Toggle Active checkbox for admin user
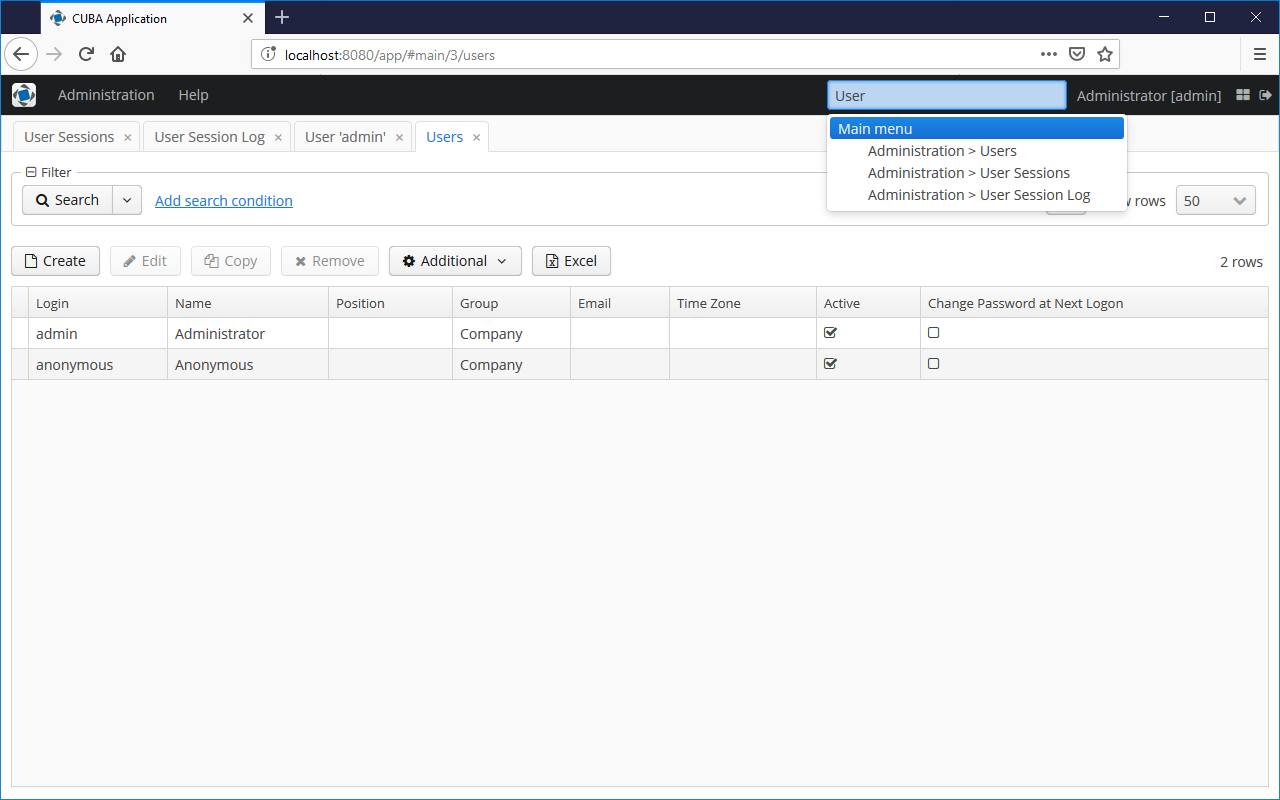Viewport: 1280px width, 800px height. 830,333
